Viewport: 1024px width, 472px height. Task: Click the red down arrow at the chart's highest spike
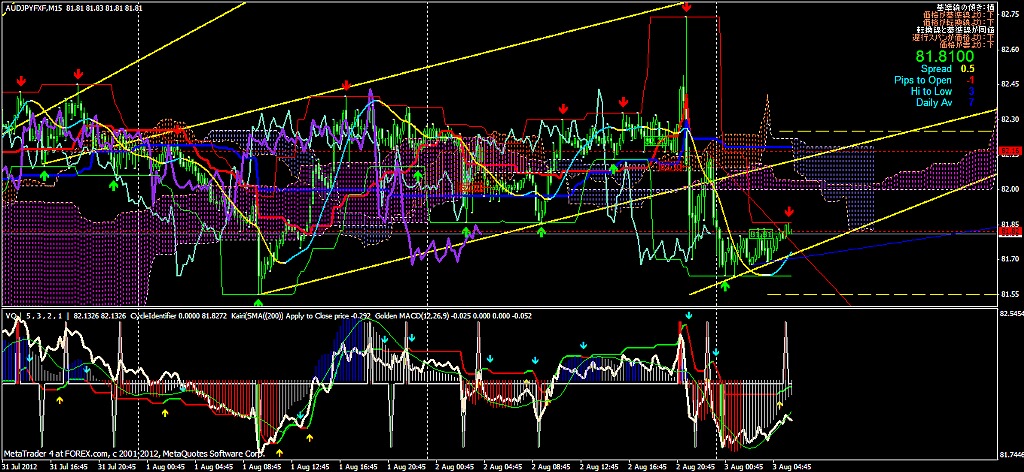[x=687, y=8]
